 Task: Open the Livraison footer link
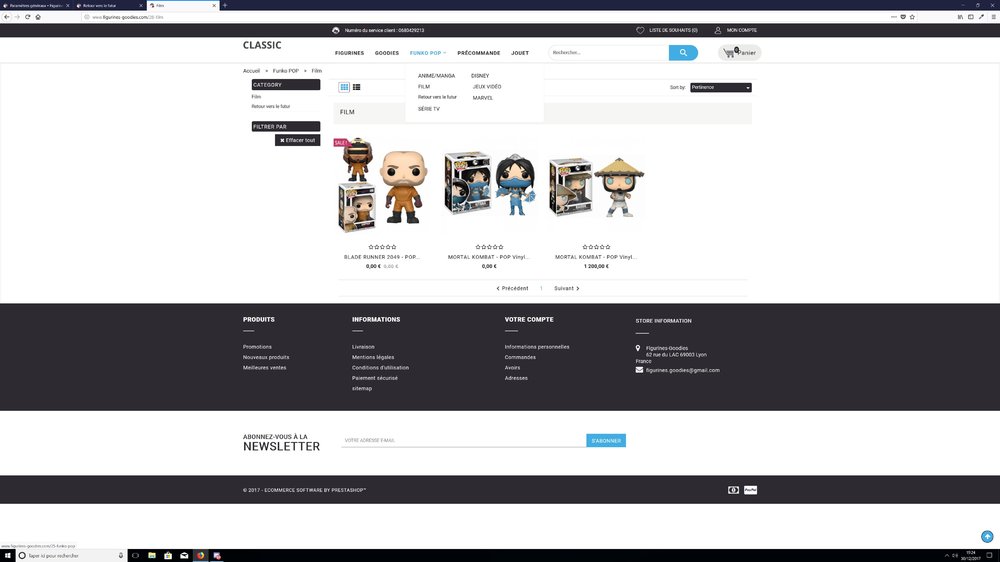click(363, 347)
